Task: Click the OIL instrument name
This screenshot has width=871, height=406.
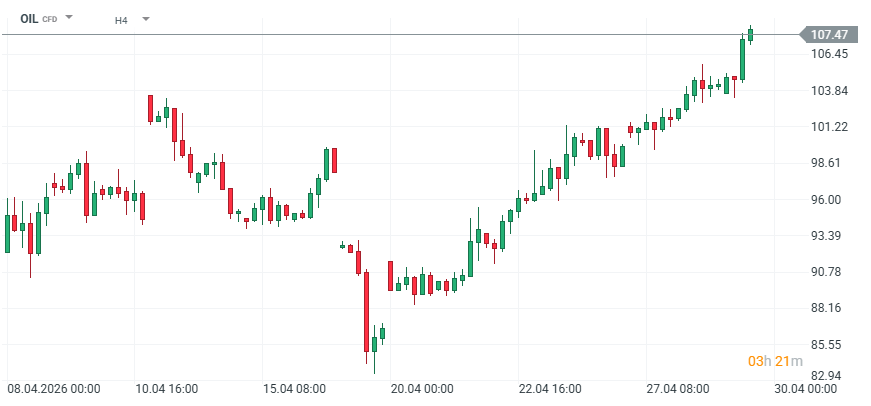Action: coord(29,19)
